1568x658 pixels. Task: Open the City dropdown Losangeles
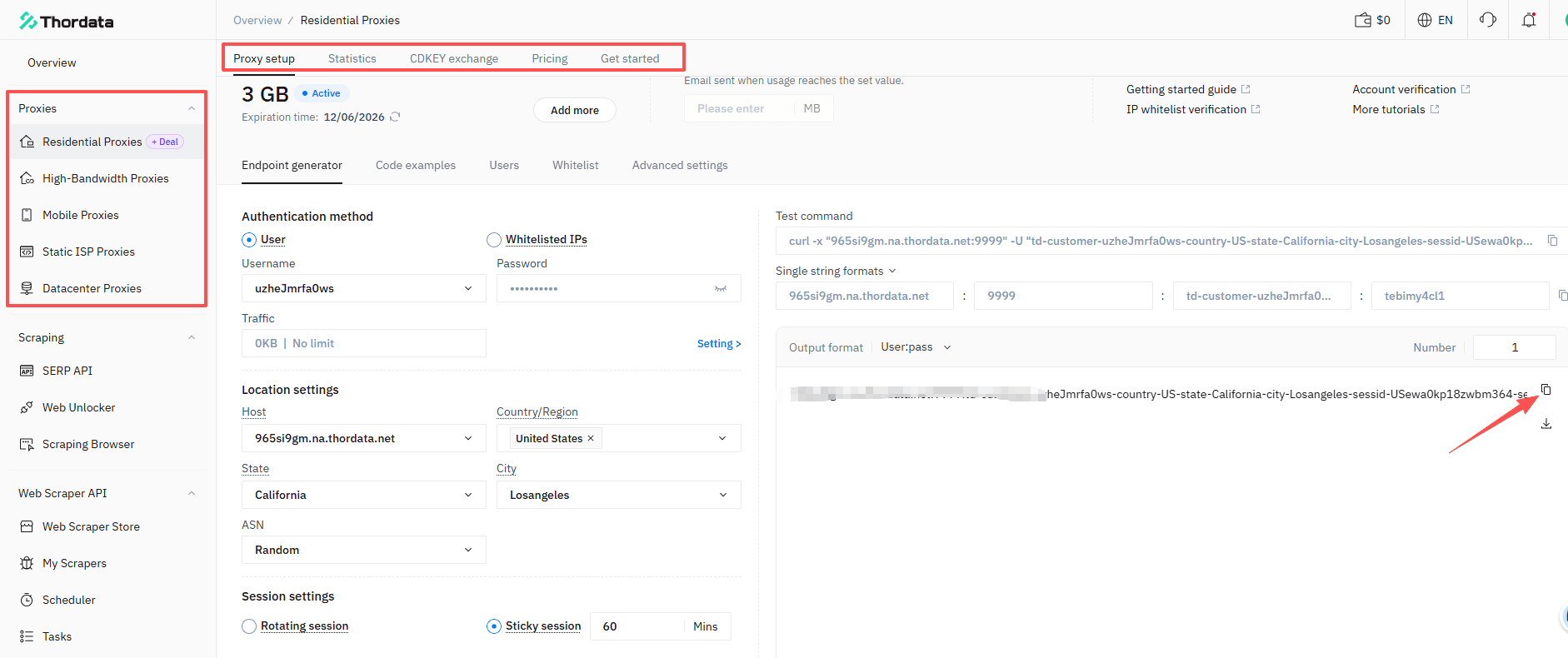[619, 495]
